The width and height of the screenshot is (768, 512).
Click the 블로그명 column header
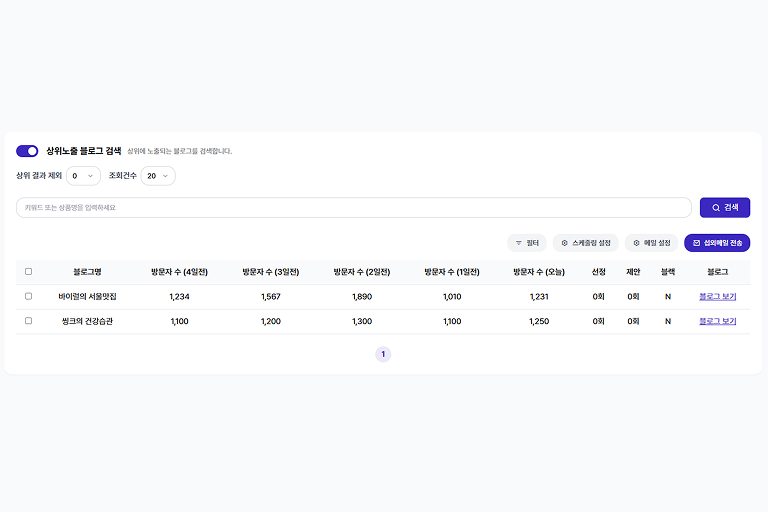87,272
